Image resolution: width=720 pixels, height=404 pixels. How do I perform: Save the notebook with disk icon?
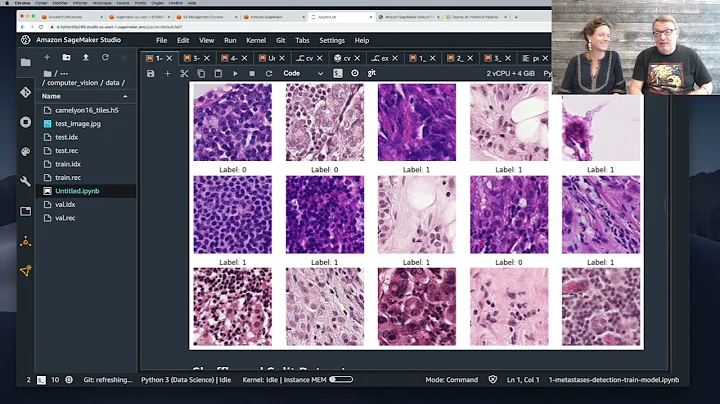(x=150, y=73)
